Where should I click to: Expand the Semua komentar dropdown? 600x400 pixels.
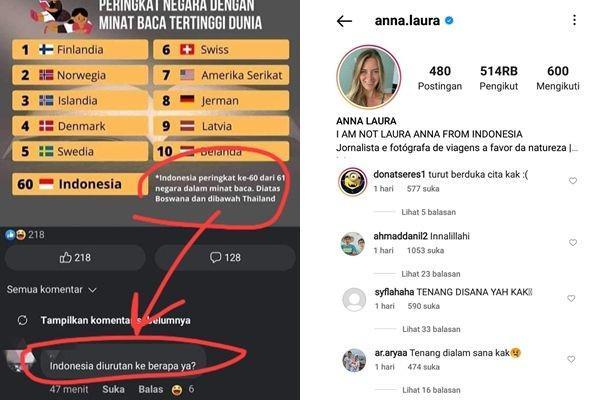tap(51, 289)
